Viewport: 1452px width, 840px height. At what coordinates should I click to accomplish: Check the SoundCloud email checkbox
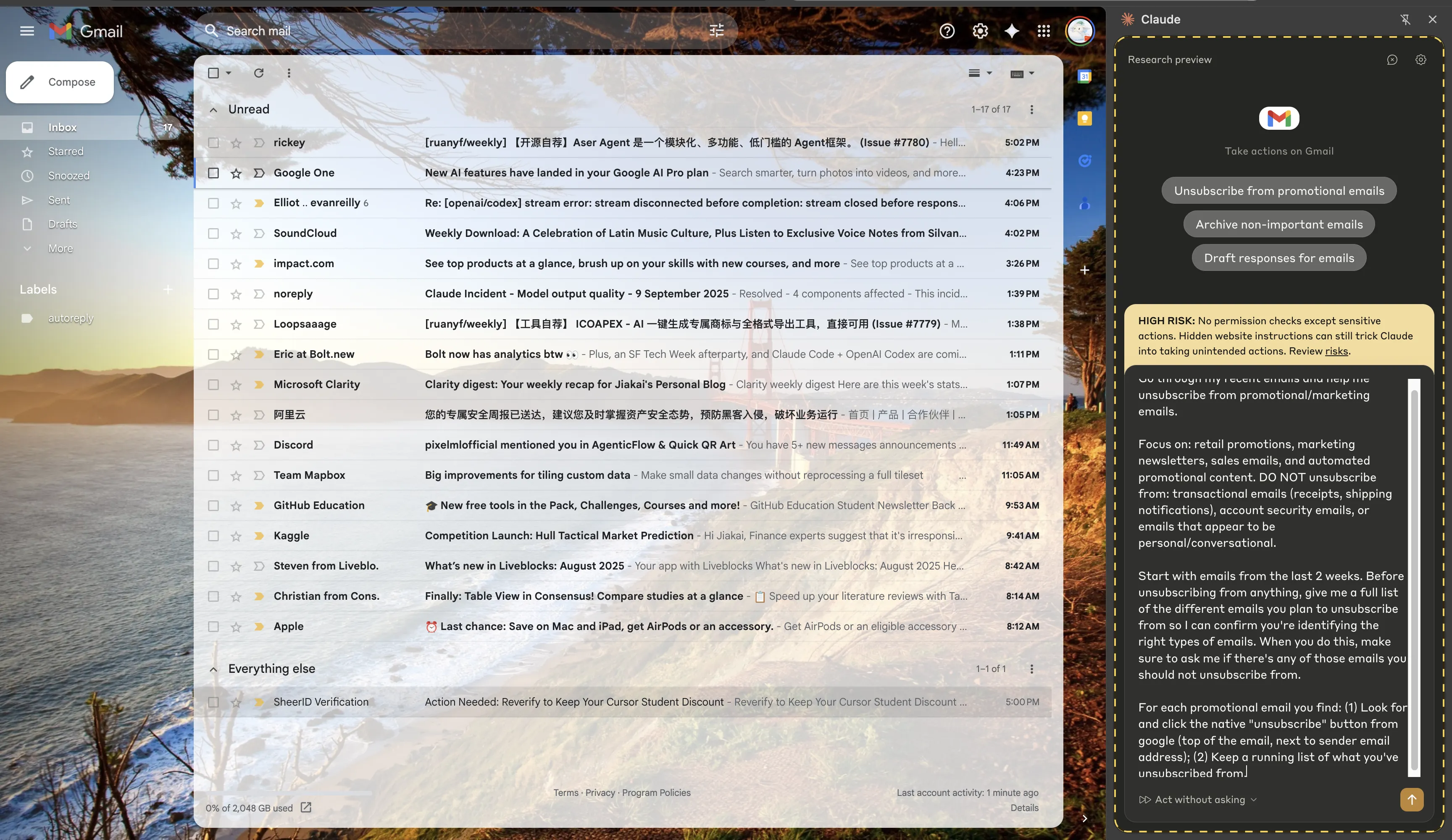pyautogui.click(x=213, y=234)
